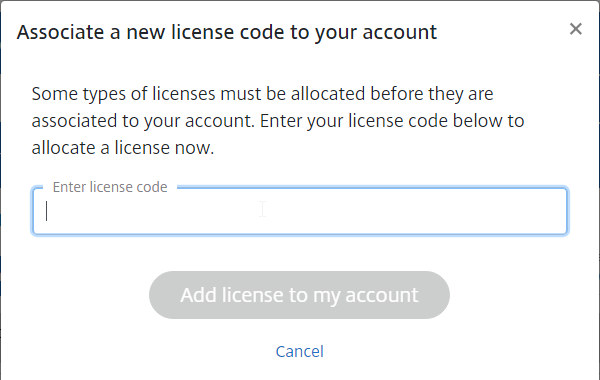
Task: Place cursor inside the license code text box
Action: [x=300, y=211]
